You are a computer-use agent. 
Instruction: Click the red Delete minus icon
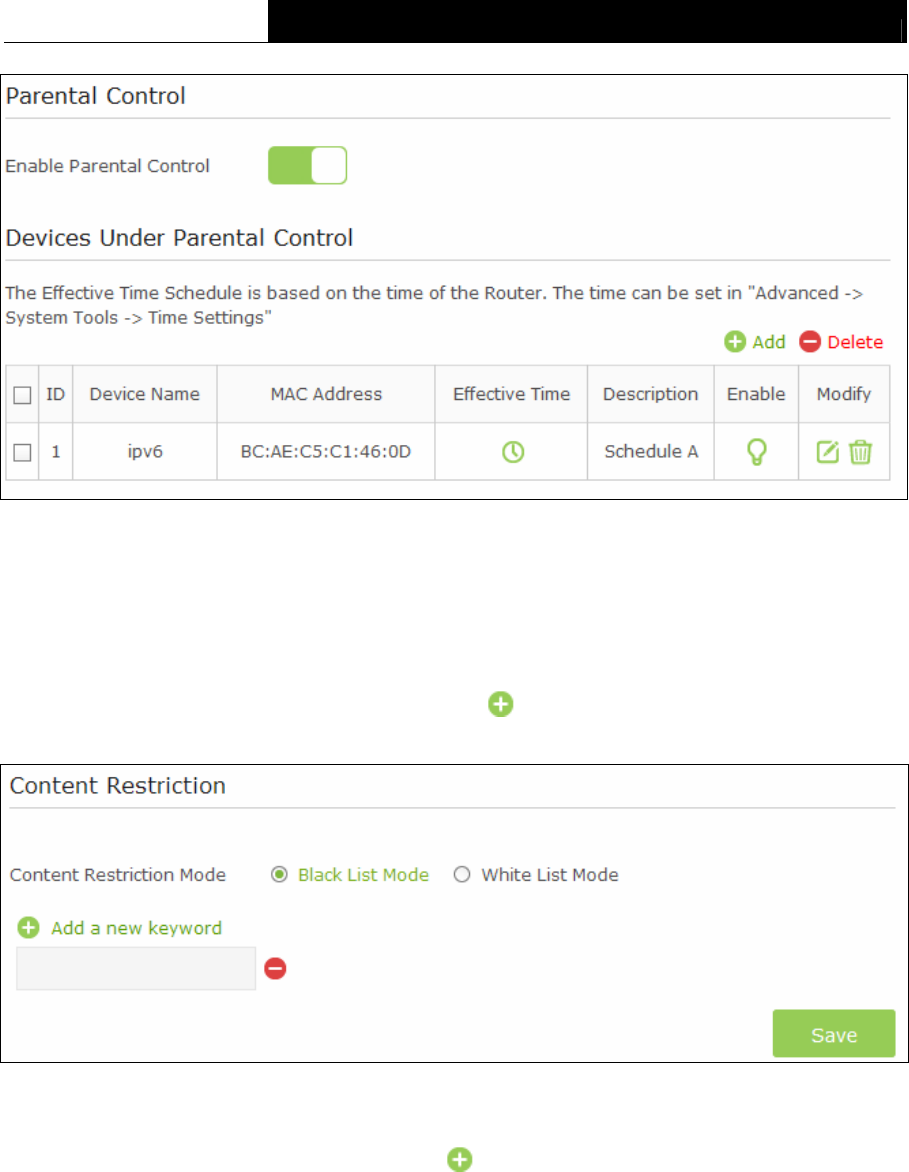click(810, 342)
